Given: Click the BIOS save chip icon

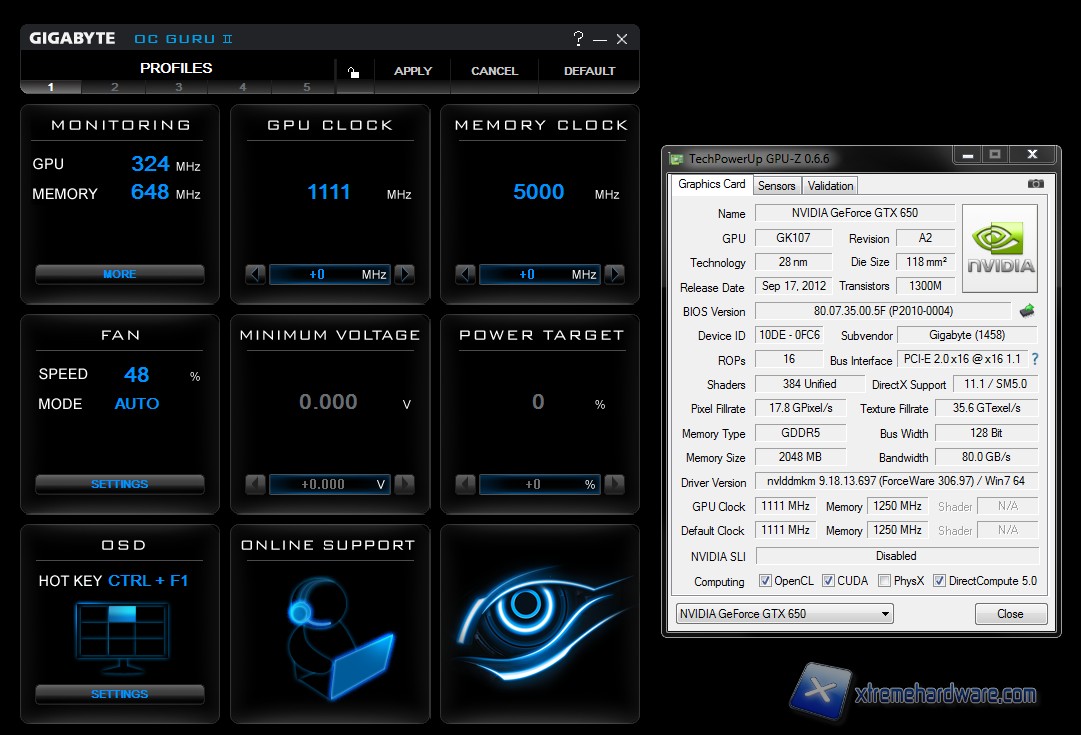Looking at the screenshot, I should point(1027,311).
